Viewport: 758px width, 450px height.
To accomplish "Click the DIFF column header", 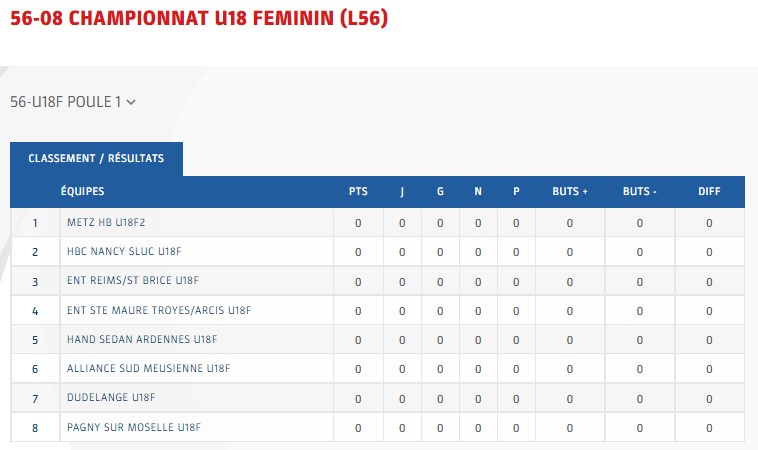I will (709, 191).
